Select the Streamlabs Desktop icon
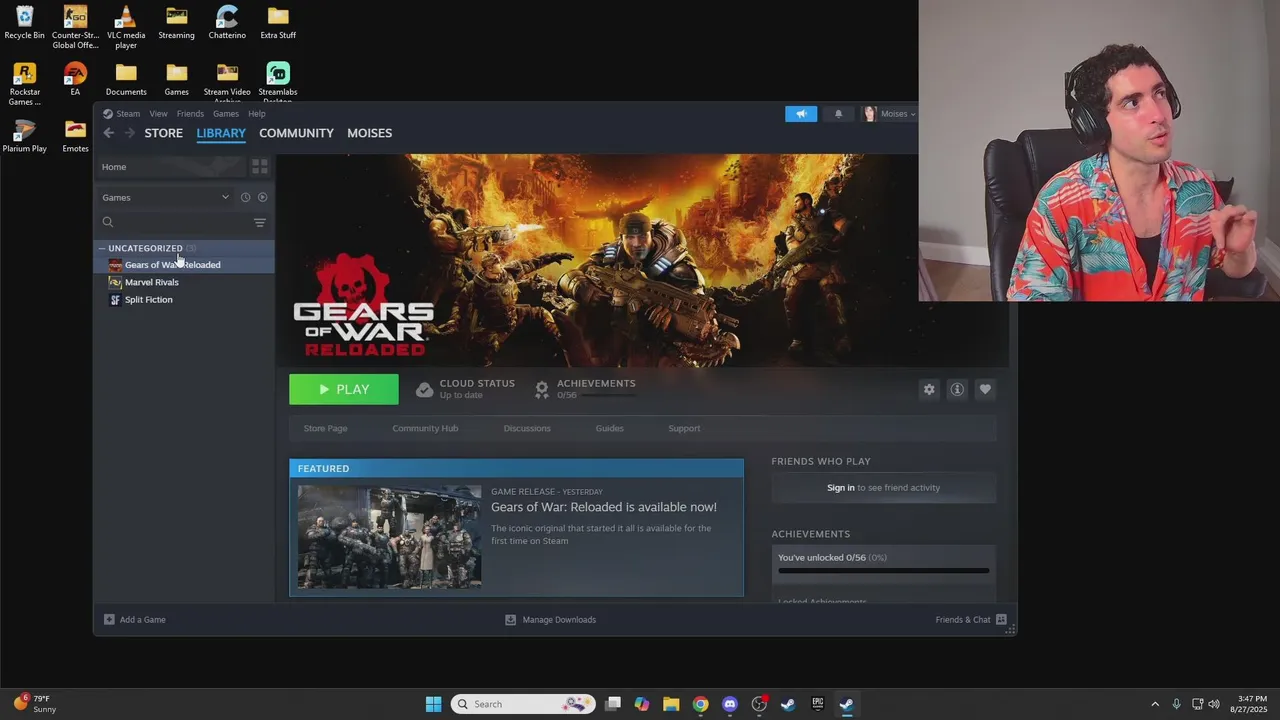The width and height of the screenshot is (1280, 720). click(278, 83)
